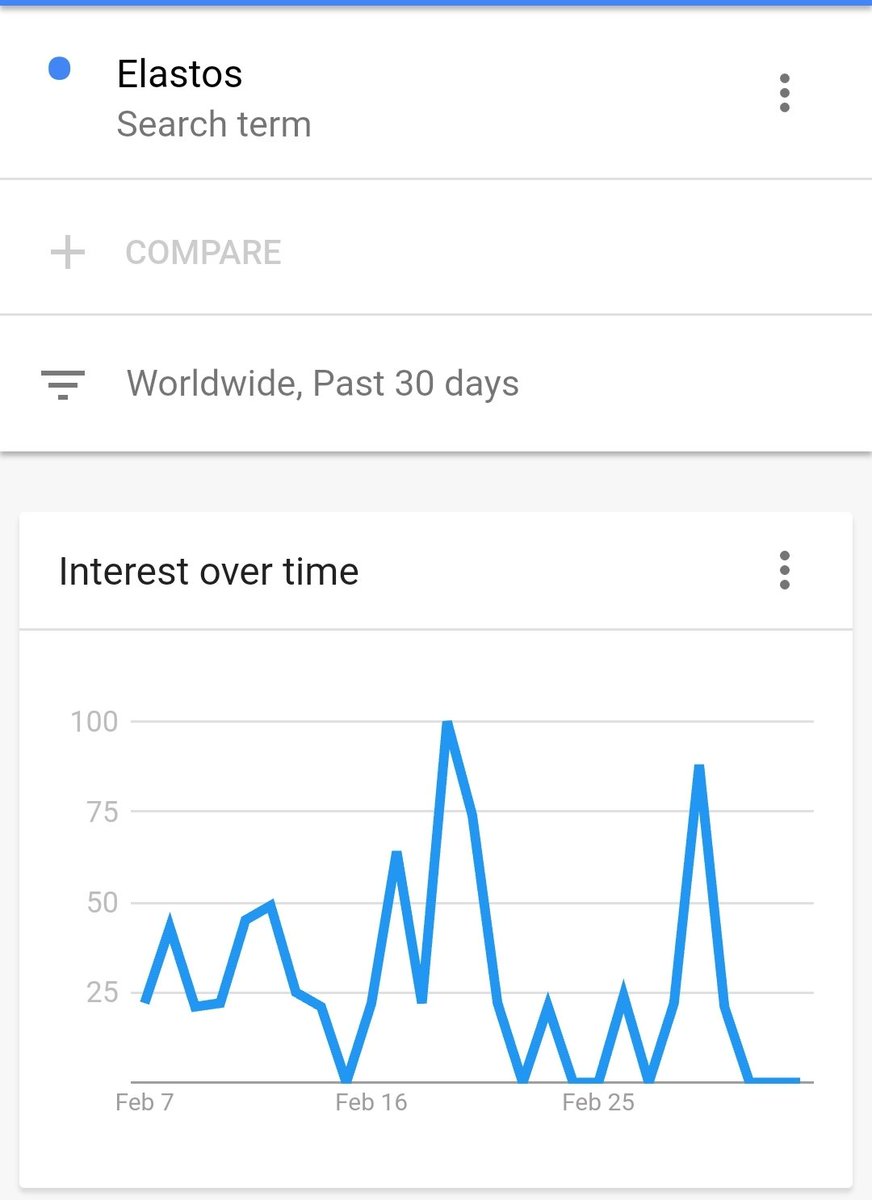872x1200 pixels.
Task: Open the Interest over time options menu
Action: tap(784, 570)
